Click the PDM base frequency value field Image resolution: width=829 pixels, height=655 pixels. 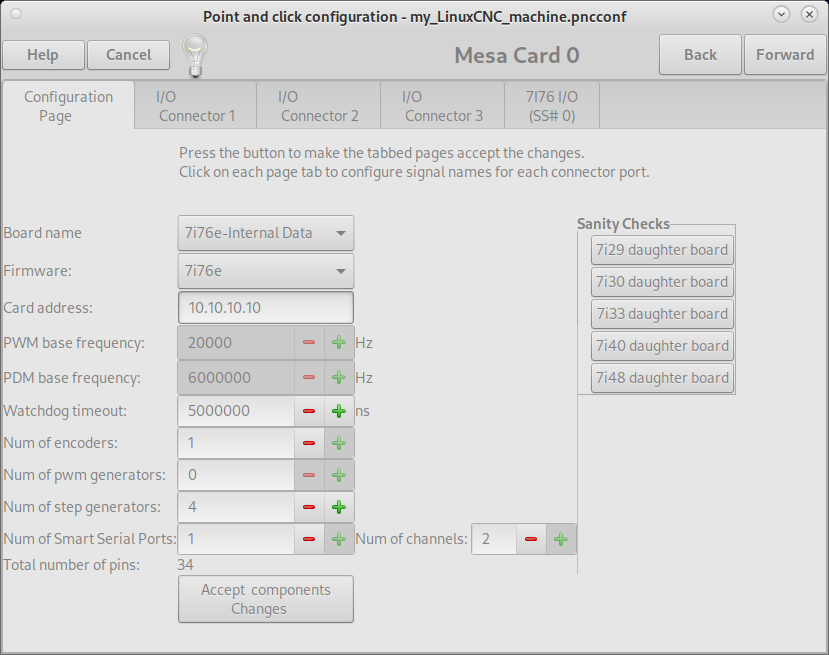(236, 377)
